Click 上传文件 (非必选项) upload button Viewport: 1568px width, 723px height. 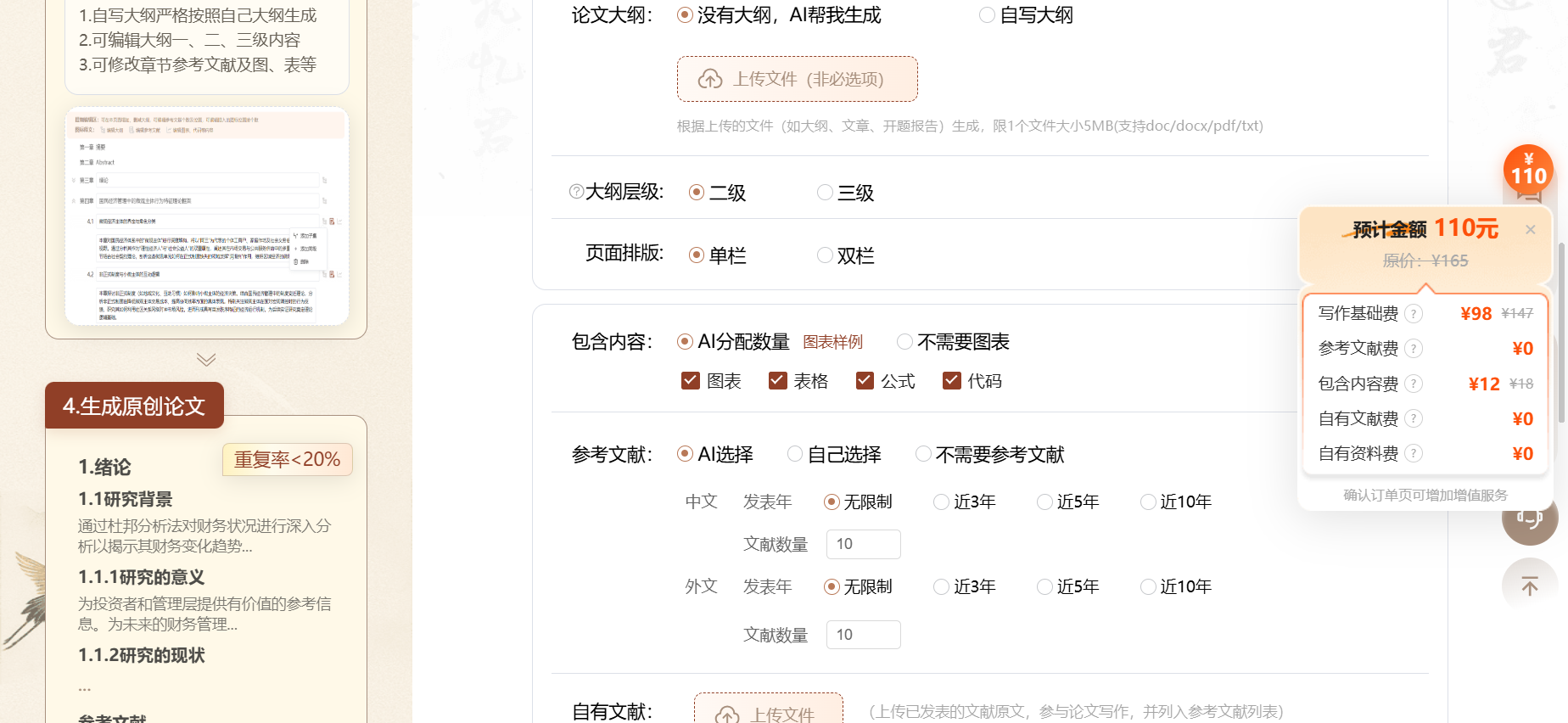797,79
